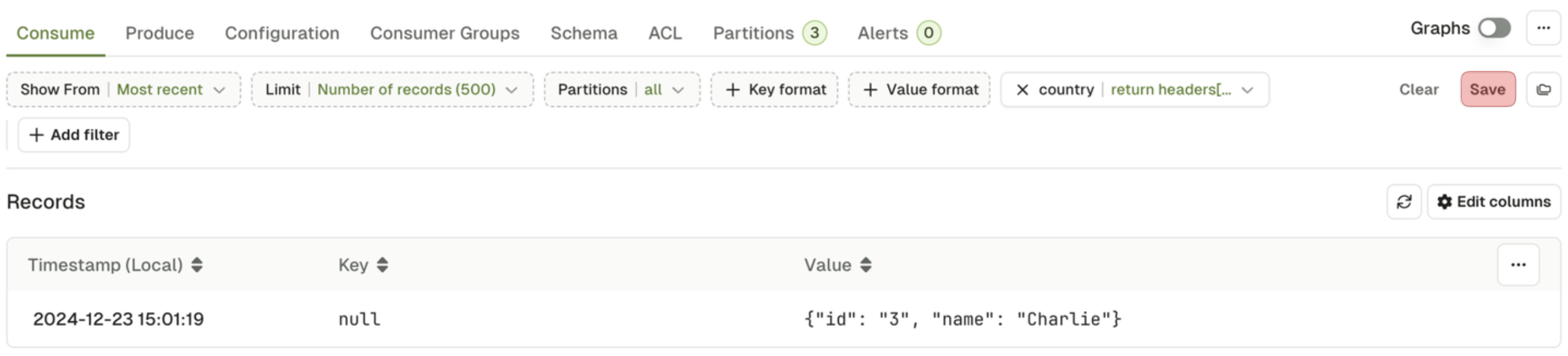Open the Consumer Groups tab

444,33
